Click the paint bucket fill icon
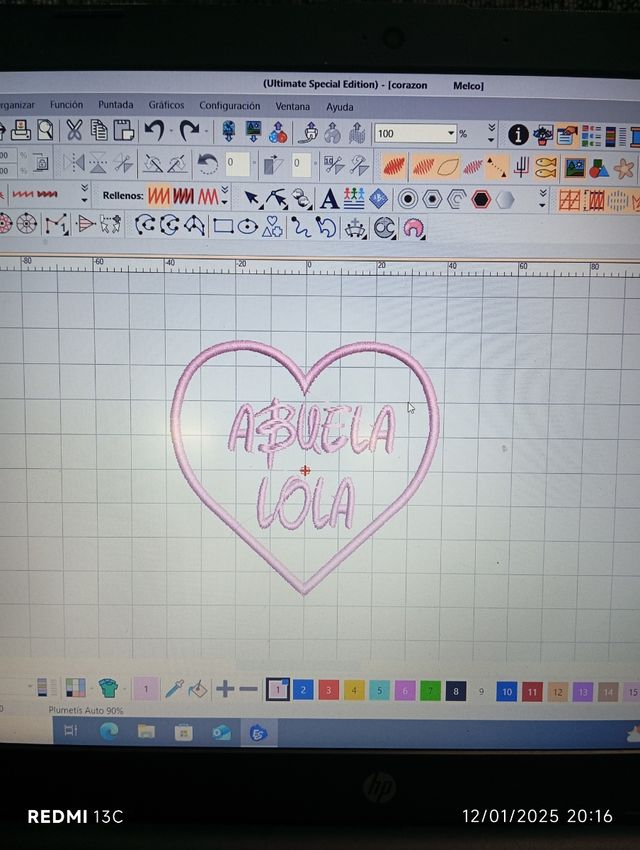The height and width of the screenshot is (850, 640). pos(198,689)
